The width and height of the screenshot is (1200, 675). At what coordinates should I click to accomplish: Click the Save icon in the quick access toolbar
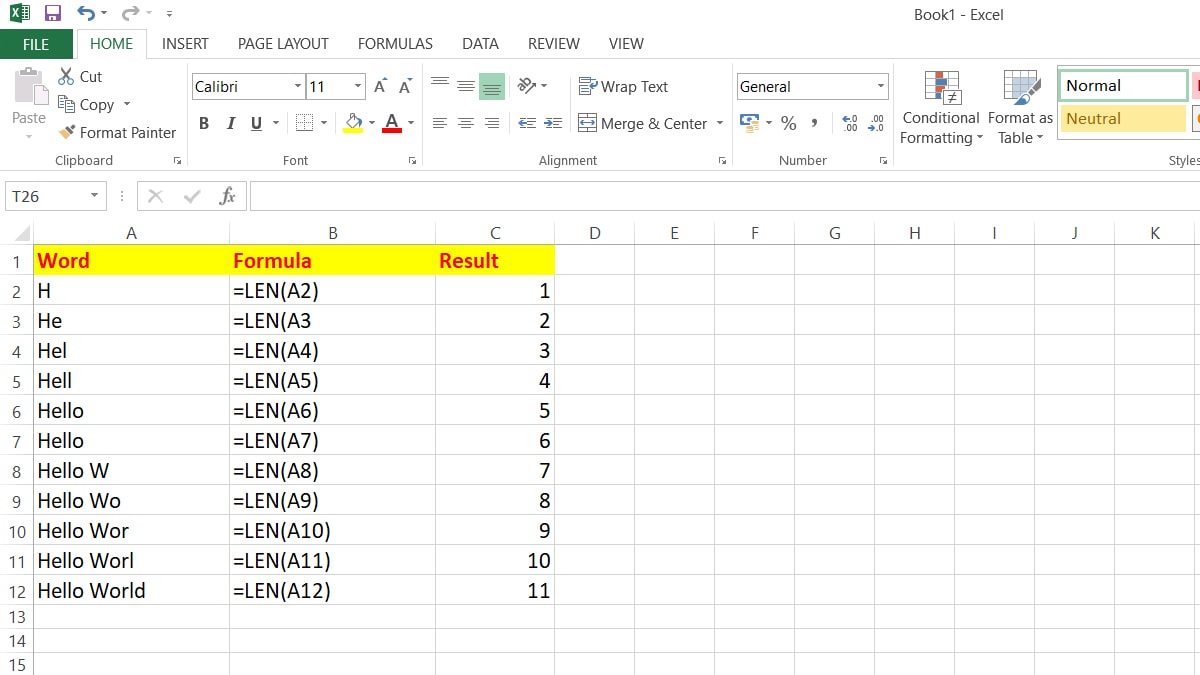coord(53,14)
